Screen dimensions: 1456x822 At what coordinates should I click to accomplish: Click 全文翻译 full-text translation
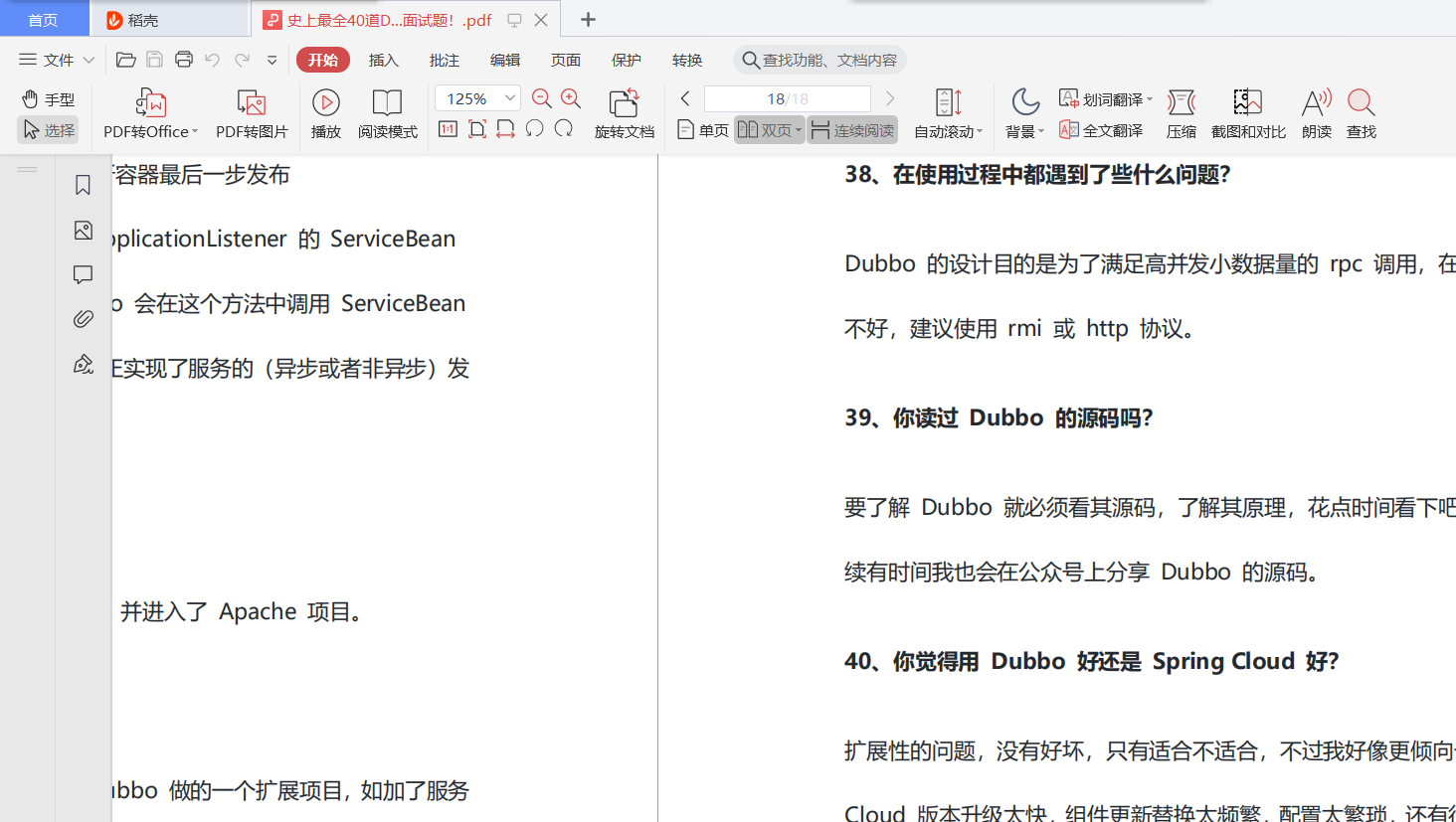point(1101,130)
